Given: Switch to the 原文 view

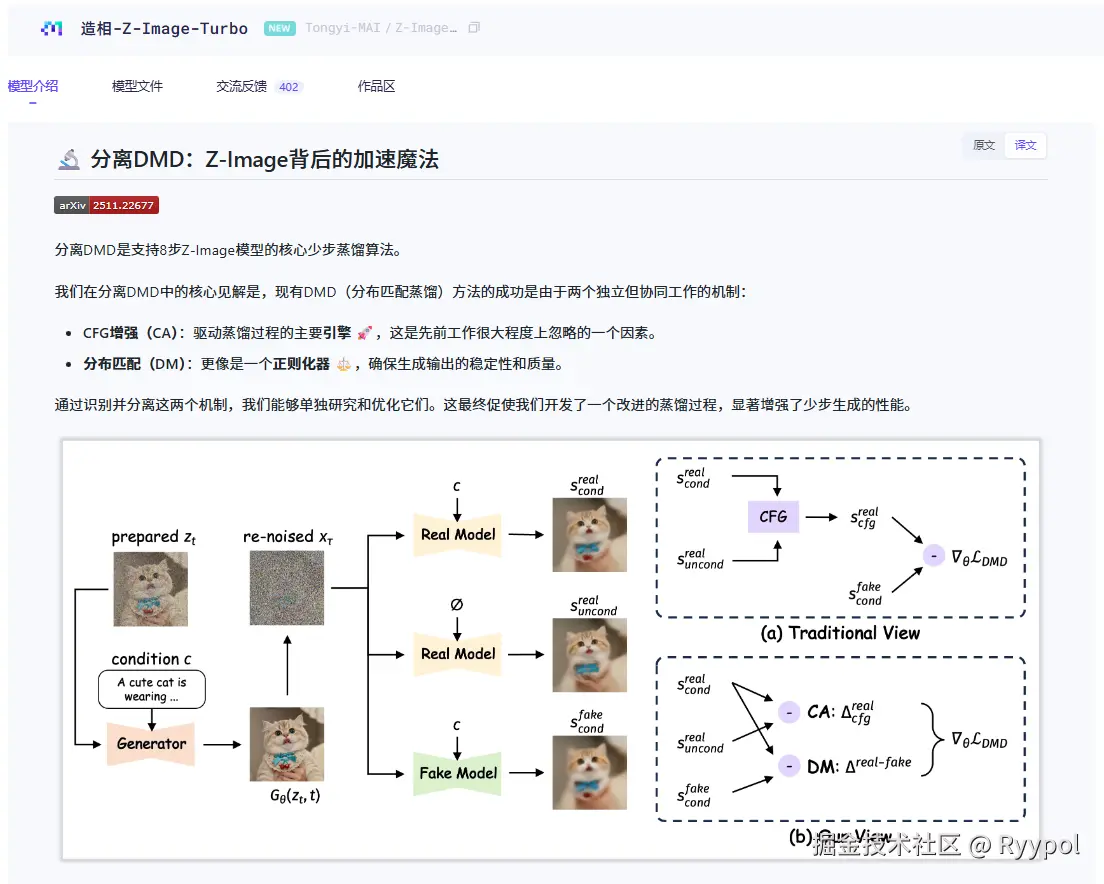Looking at the screenshot, I should click(982, 145).
